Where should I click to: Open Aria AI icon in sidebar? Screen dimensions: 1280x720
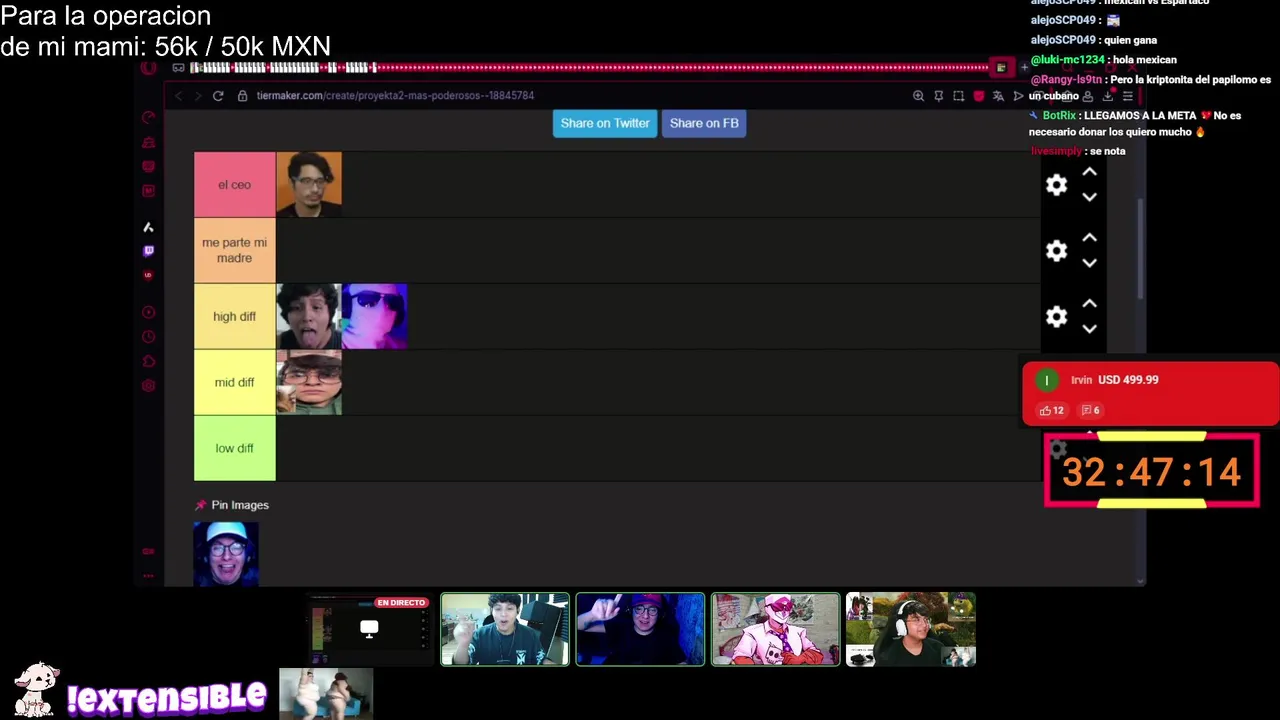pyautogui.click(x=149, y=227)
